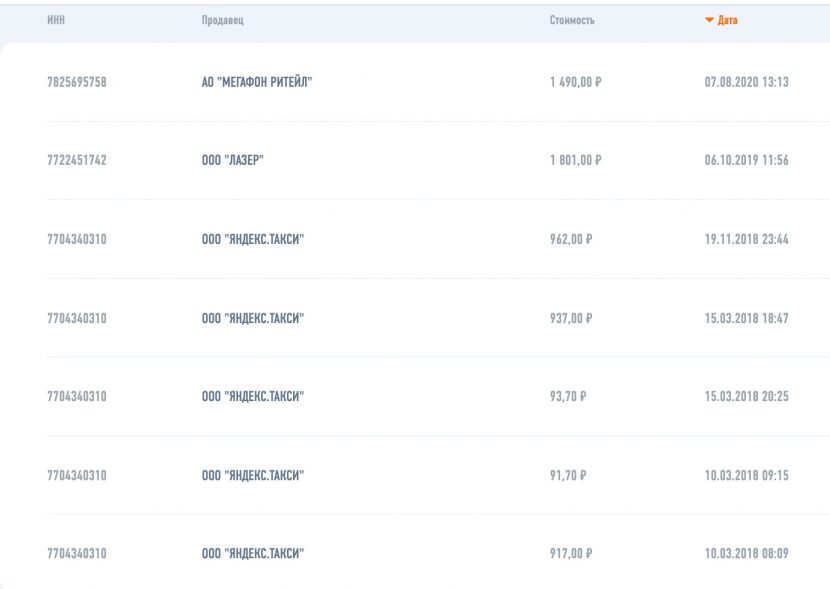The height and width of the screenshot is (589, 830).
Task: Open the row dated 10.03.2018 08:09
Action: point(746,553)
